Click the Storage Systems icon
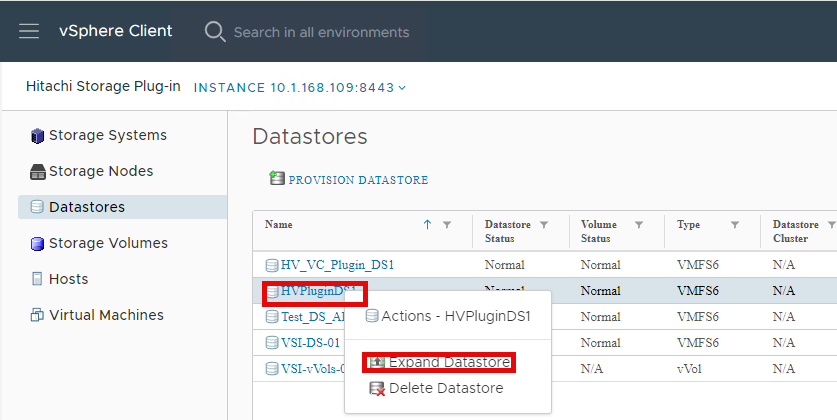The width and height of the screenshot is (837, 420). click(38, 135)
